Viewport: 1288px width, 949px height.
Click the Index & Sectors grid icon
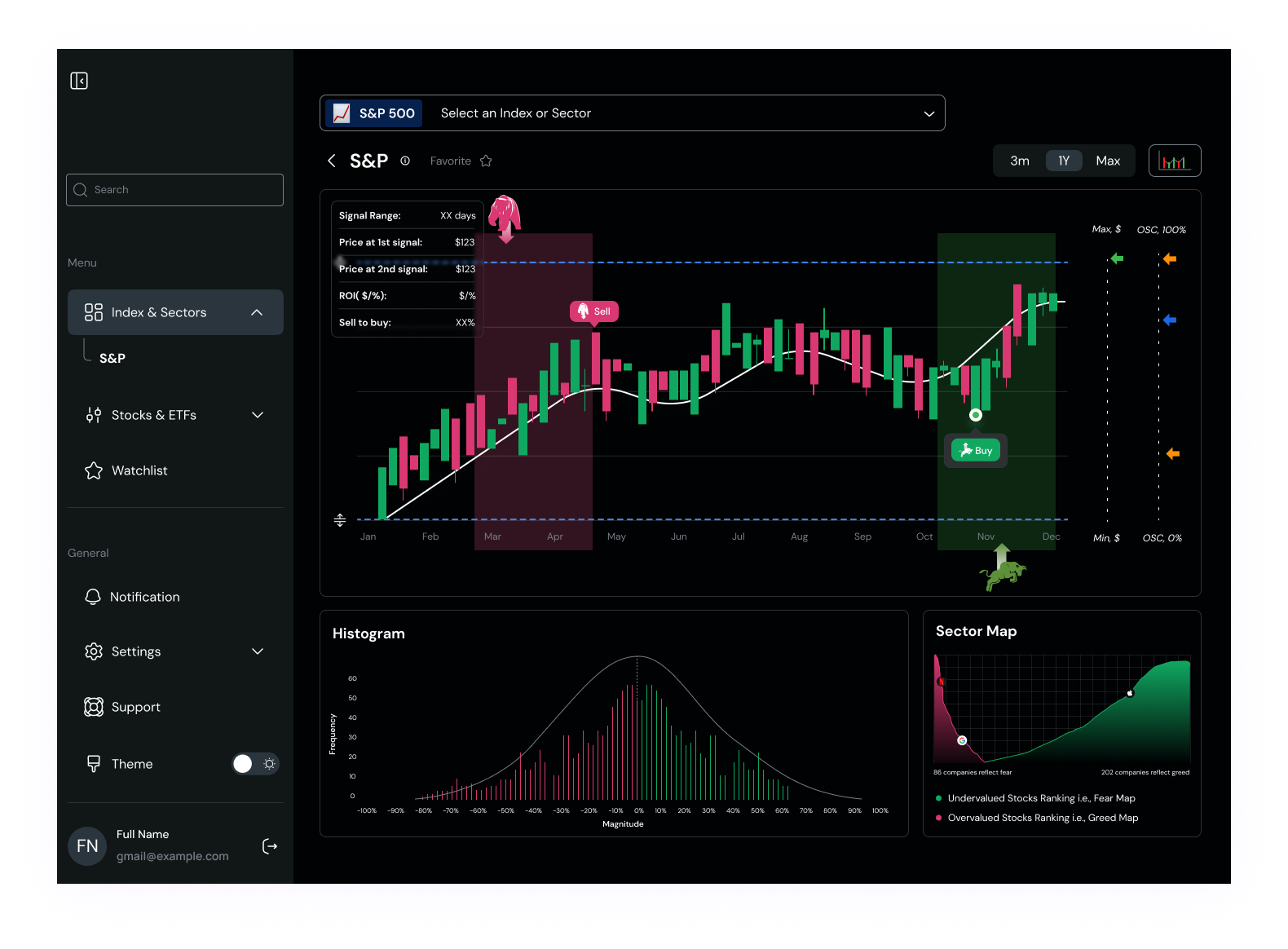[94, 312]
